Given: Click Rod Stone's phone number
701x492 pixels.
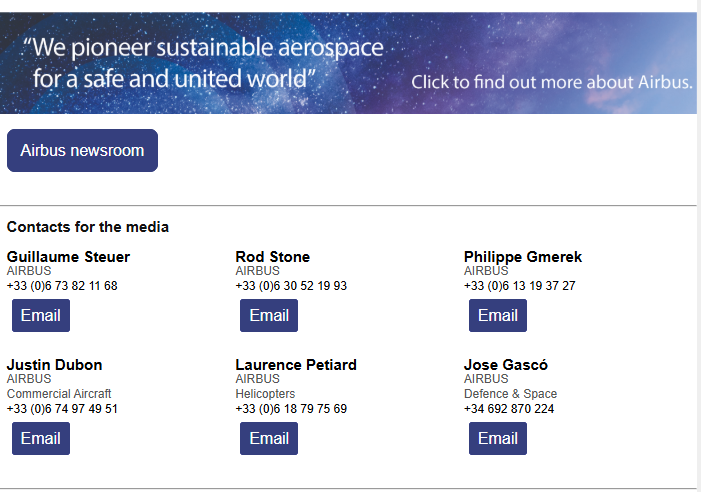Looking at the screenshot, I should 291,286.
